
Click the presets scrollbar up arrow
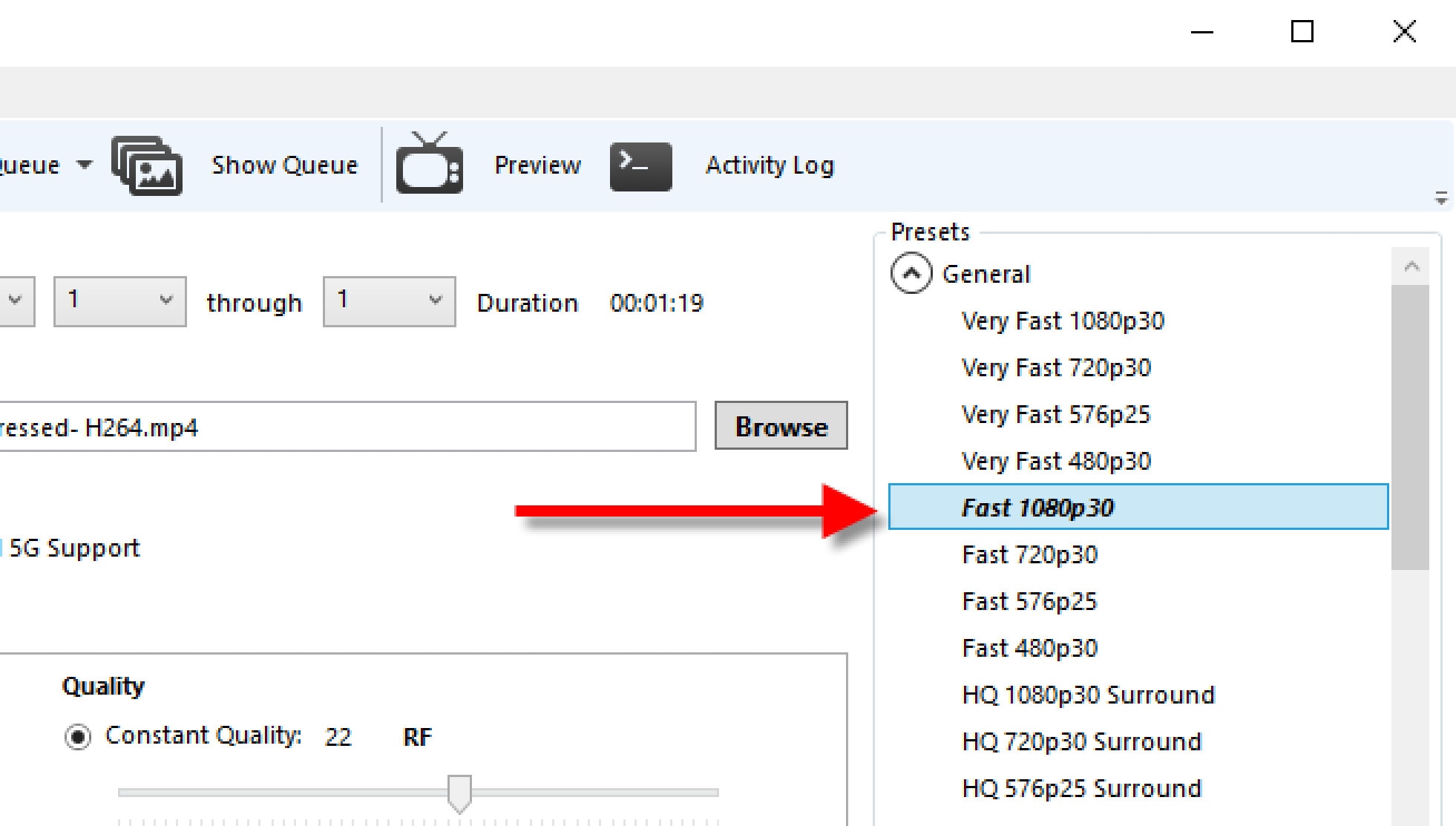1411,266
